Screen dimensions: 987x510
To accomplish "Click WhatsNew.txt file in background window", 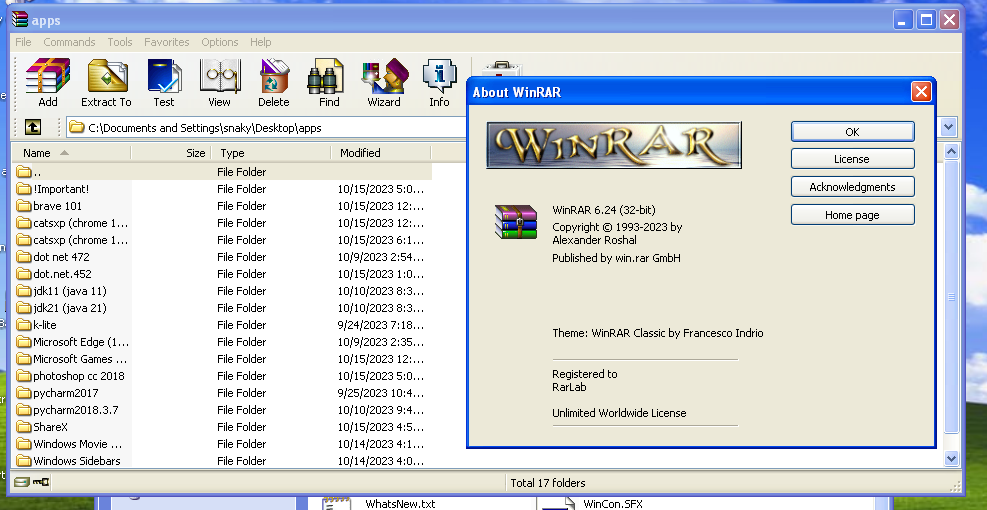I will 400,504.
